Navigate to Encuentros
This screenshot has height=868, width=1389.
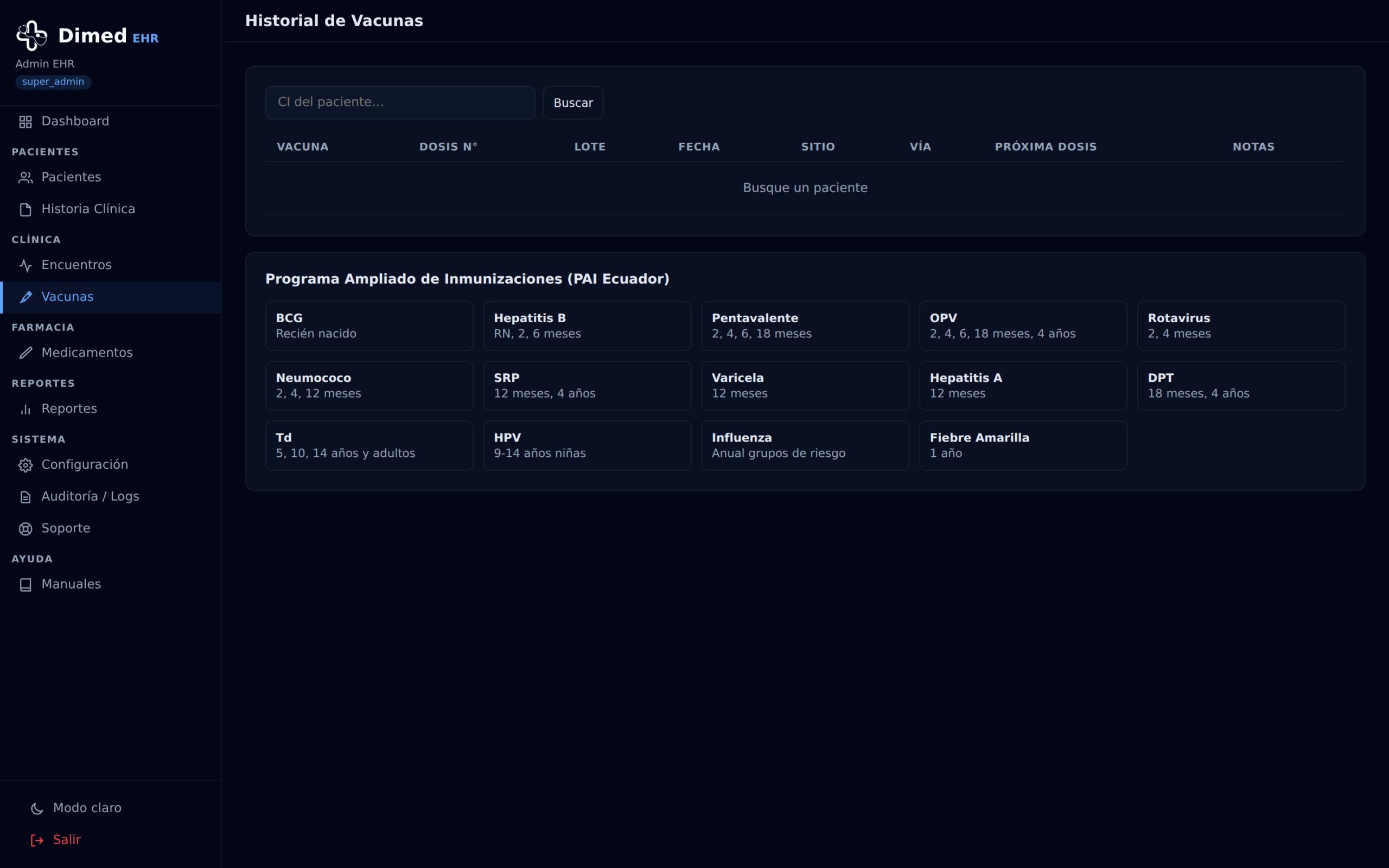[x=111, y=265]
